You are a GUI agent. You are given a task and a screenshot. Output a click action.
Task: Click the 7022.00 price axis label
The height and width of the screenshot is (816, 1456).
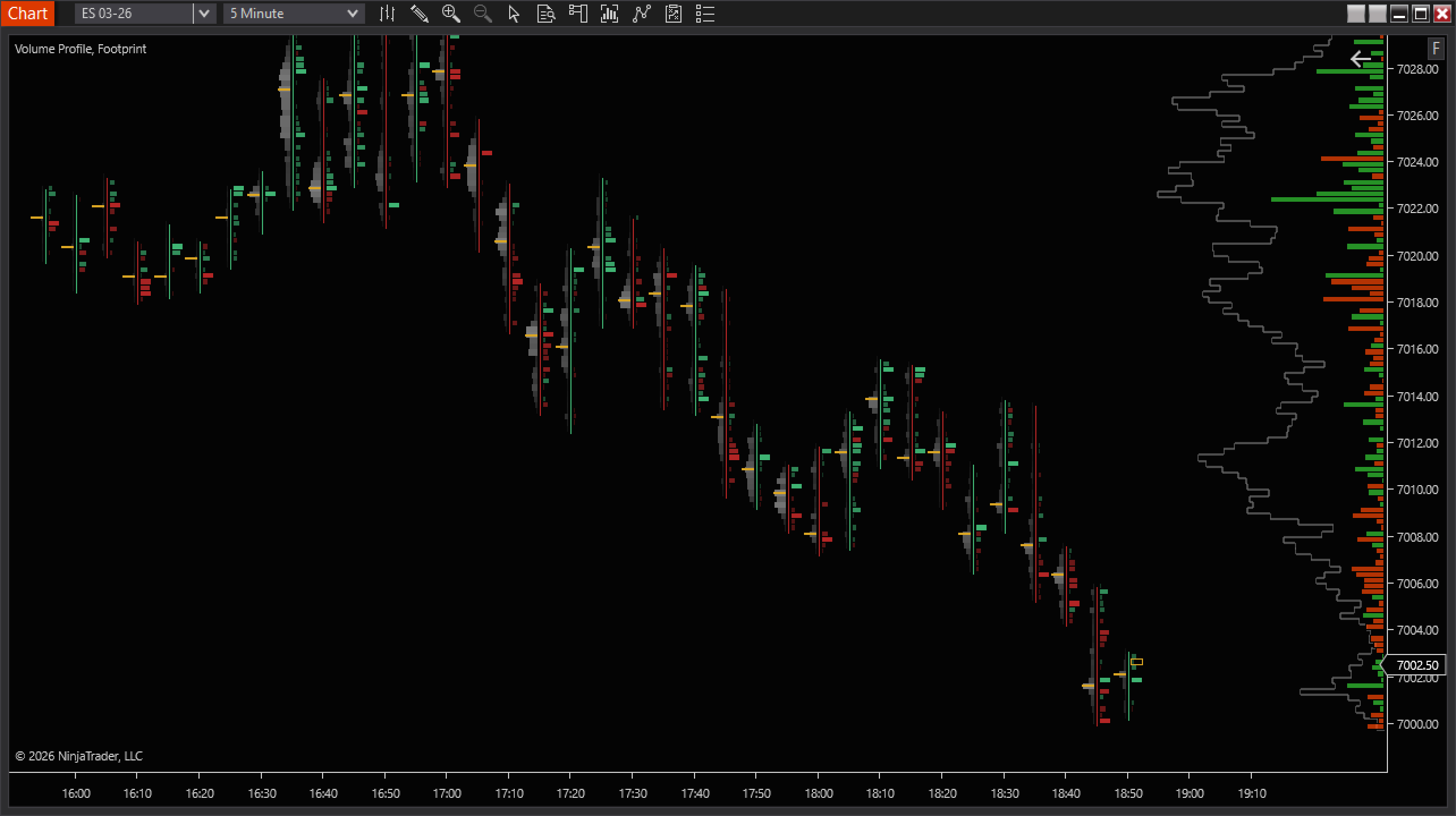1418,209
